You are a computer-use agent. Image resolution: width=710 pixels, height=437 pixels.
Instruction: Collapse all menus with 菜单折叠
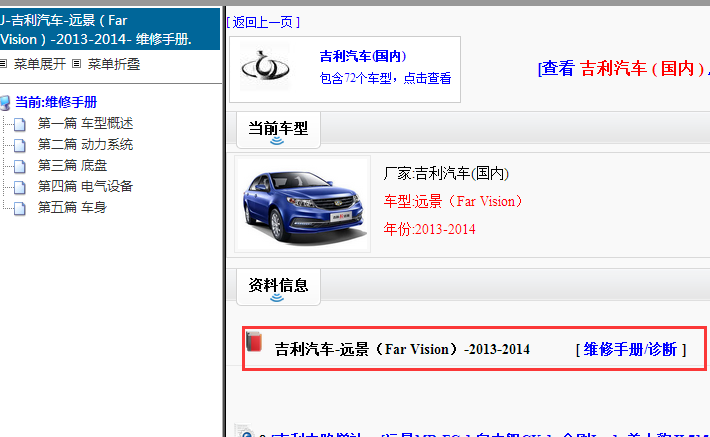click(x=114, y=64)
